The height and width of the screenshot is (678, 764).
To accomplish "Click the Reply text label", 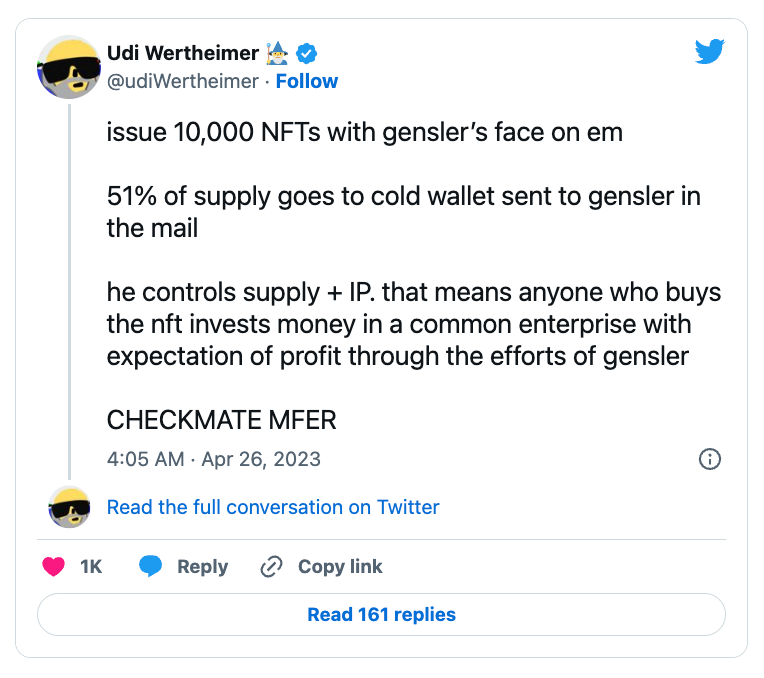I will tap(202, 567).
